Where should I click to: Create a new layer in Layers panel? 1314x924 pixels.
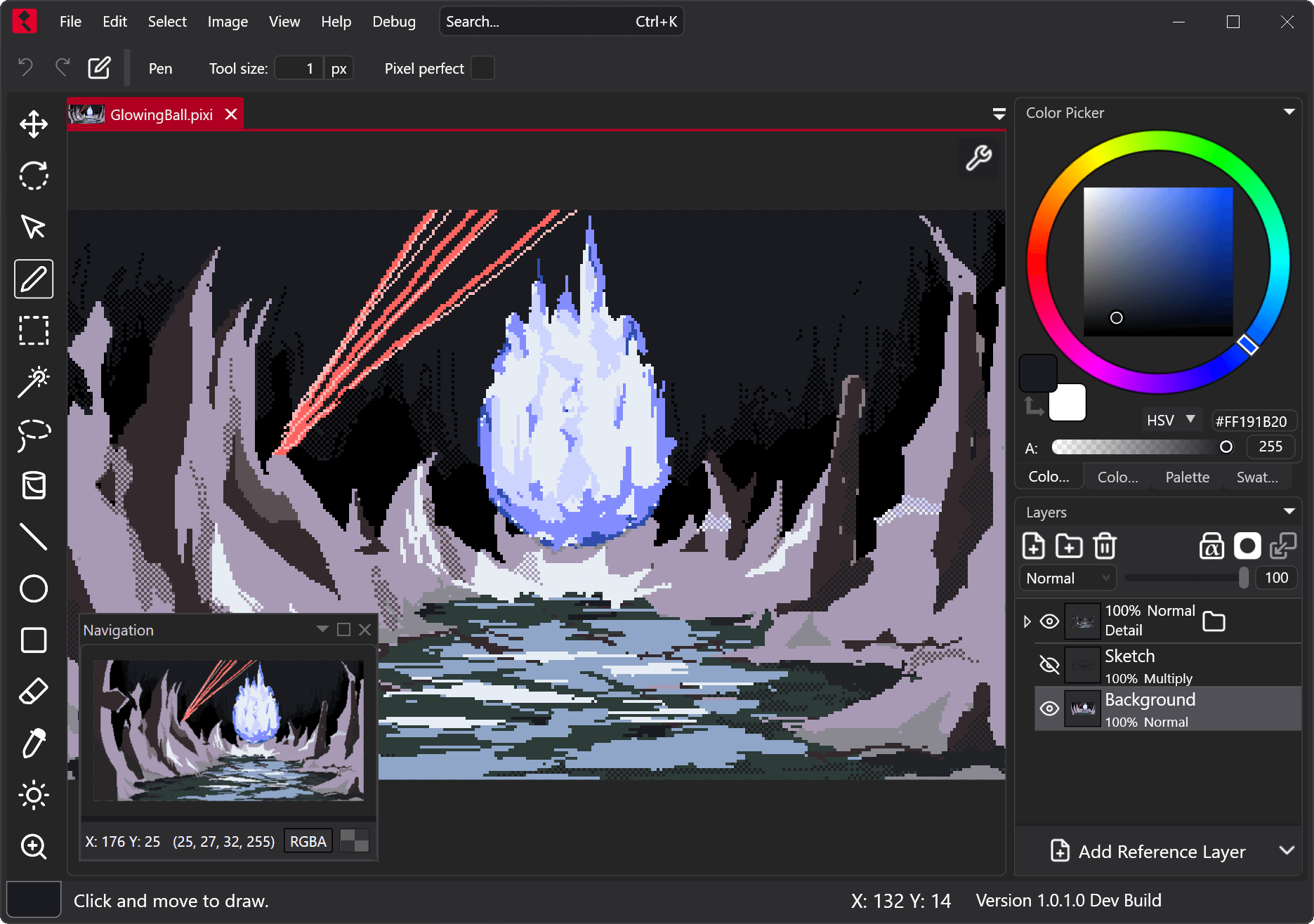pyautogui.click(x=1034, y=546)
